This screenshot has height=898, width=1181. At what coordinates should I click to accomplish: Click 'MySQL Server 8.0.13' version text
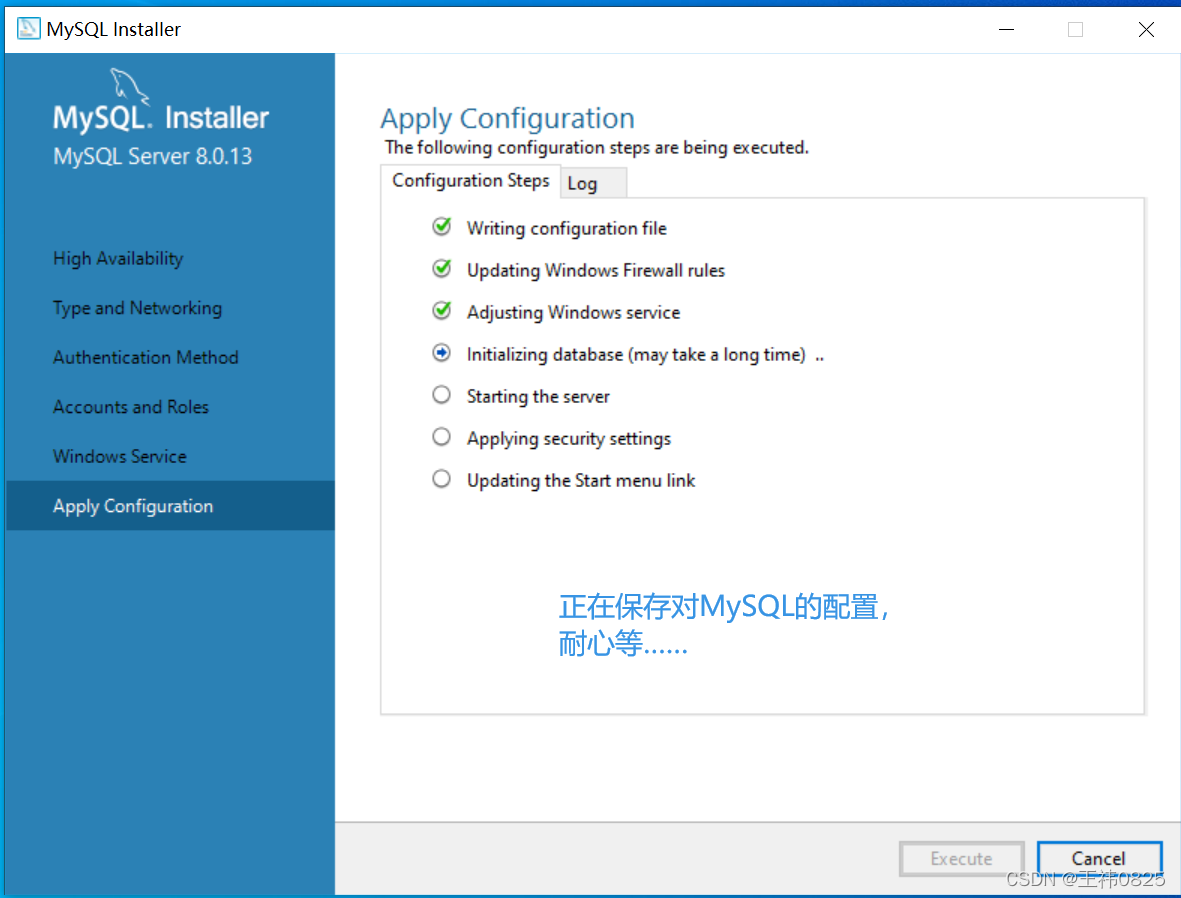pyautogui.click(x=152, y=157)
